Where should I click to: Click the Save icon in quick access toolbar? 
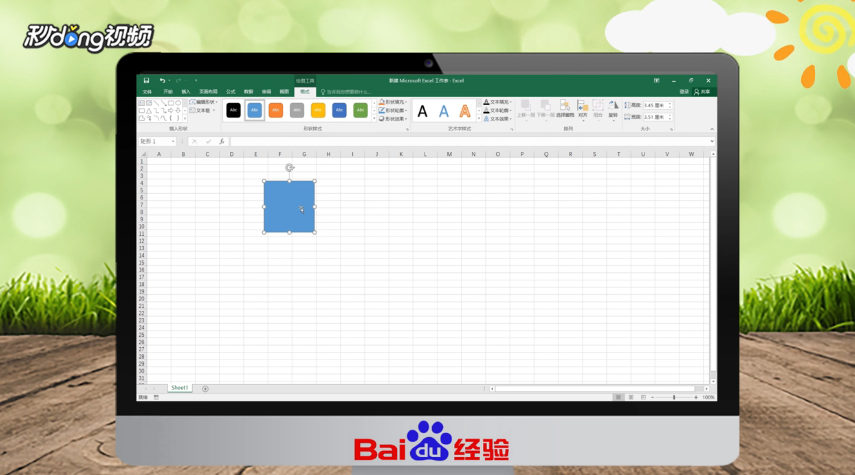(146, 81)
